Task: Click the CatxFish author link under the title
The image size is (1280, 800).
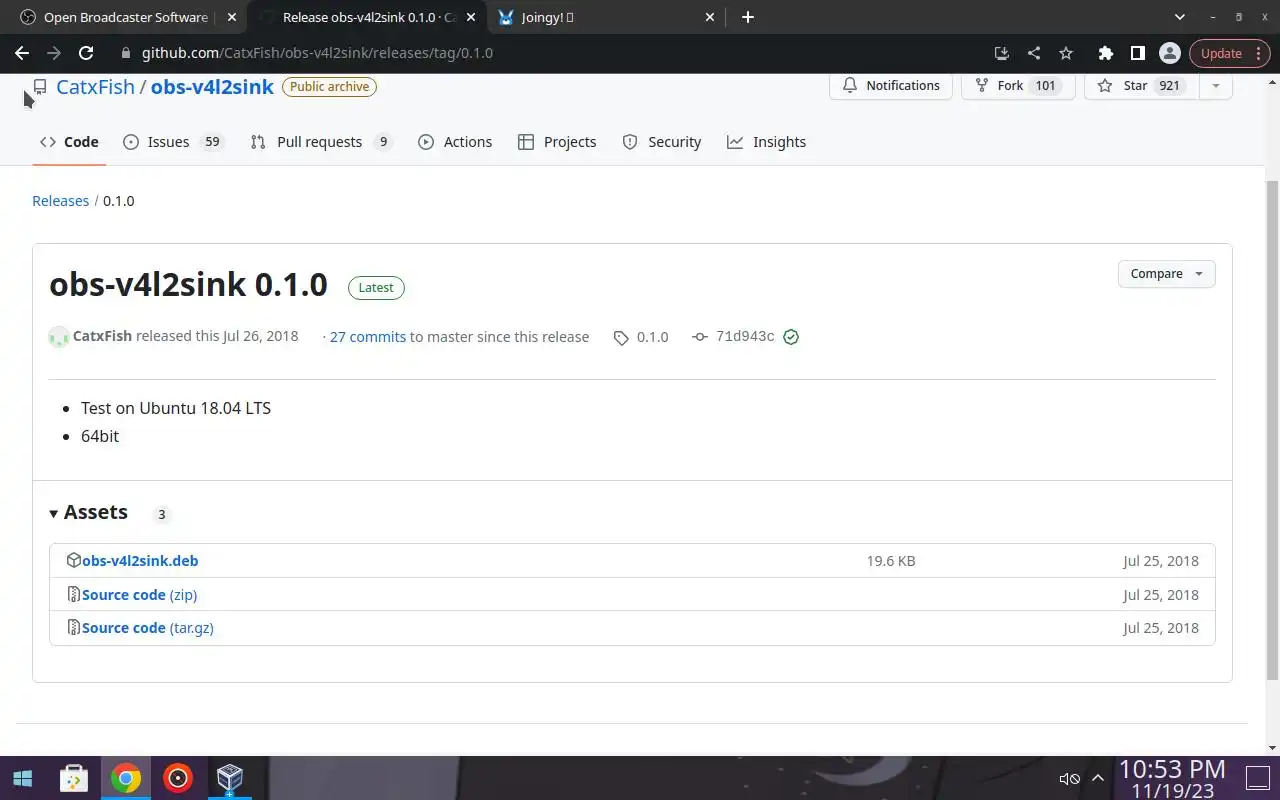Action: [102, 336]
